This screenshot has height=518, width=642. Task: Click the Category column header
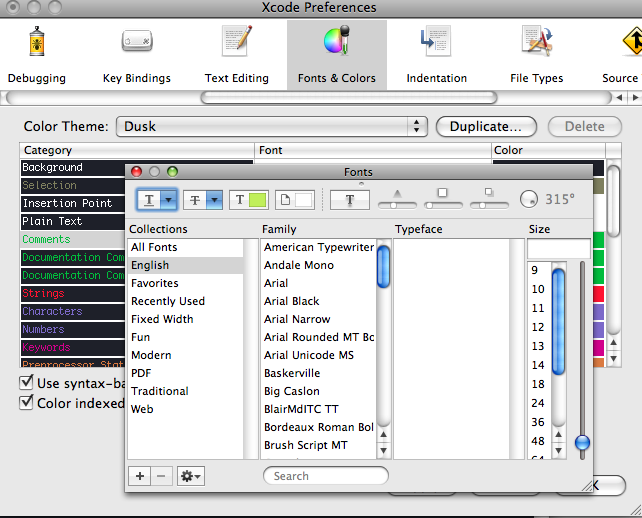coord(137,150)
